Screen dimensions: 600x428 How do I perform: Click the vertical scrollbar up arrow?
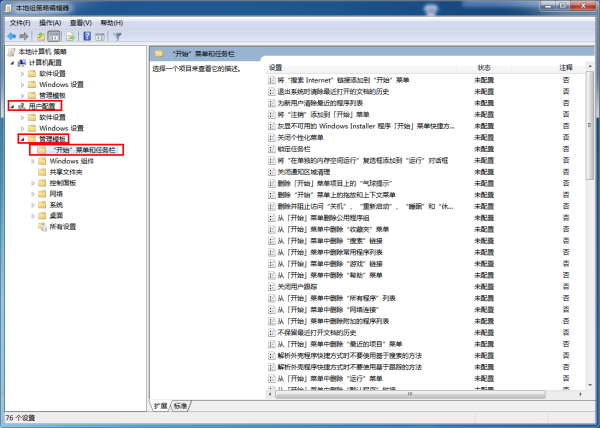click(x=590, y=67)
